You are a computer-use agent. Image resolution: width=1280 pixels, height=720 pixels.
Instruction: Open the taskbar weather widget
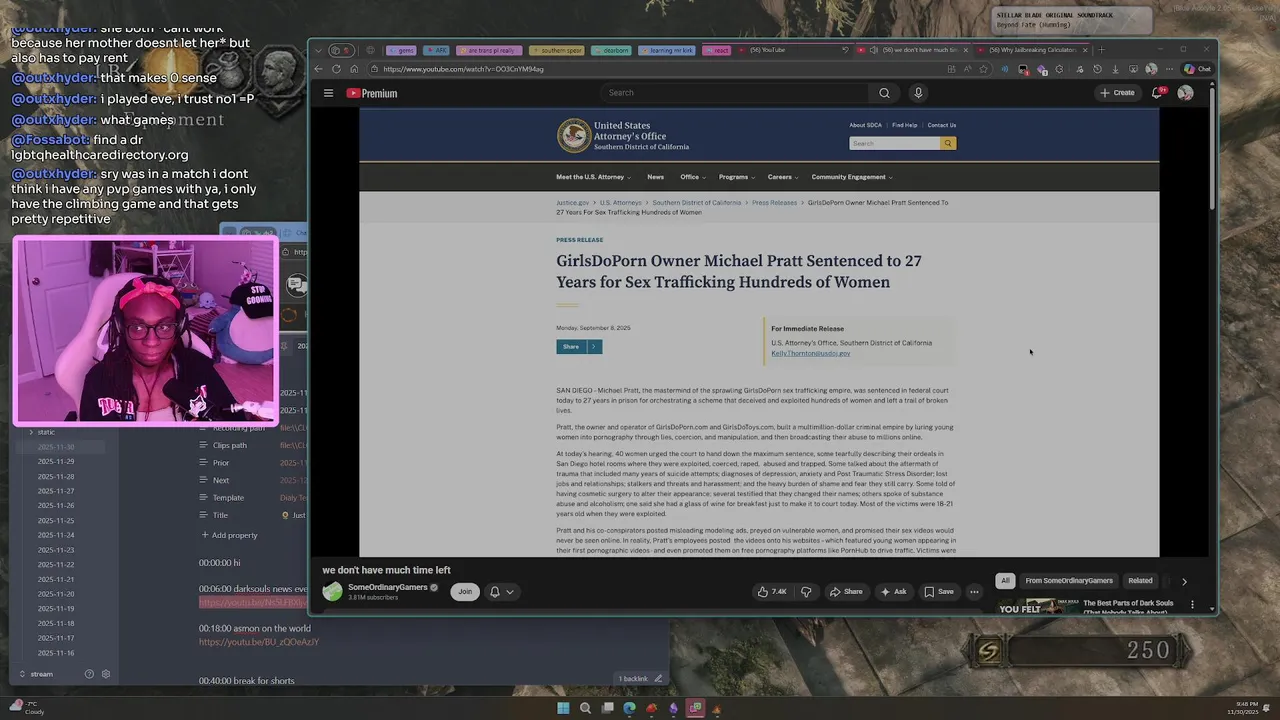[x=25, y=708]
